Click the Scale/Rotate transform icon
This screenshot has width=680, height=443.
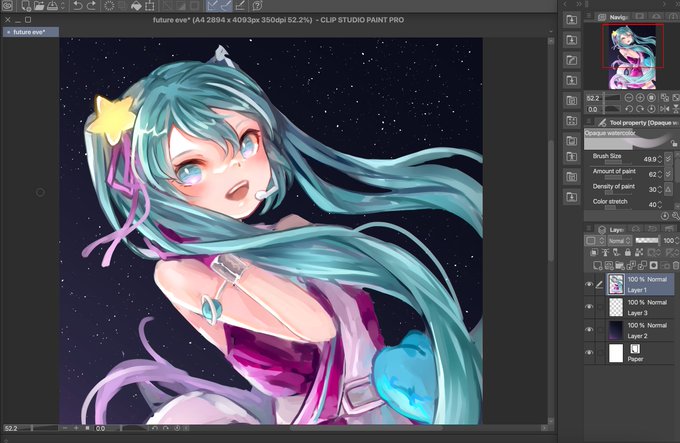[x=150, y=6]
